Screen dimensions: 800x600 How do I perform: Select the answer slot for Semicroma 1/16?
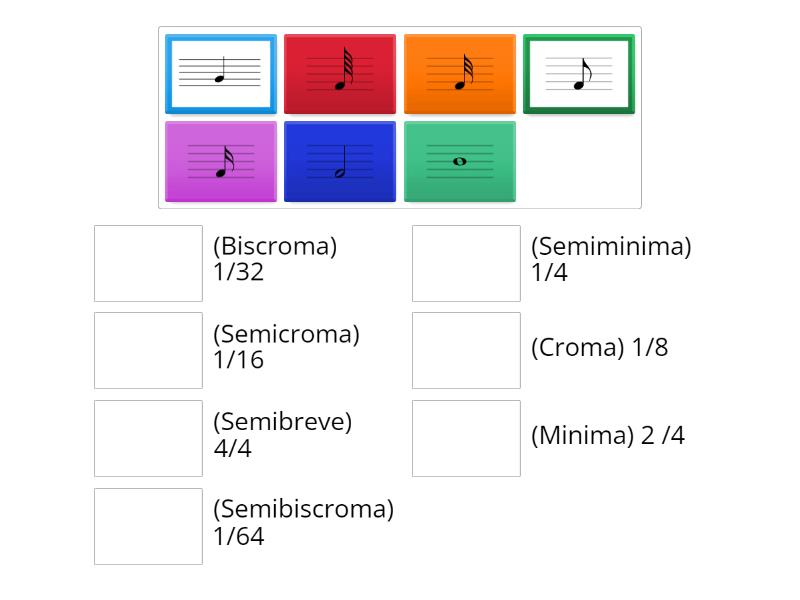(x=148, y=350)
